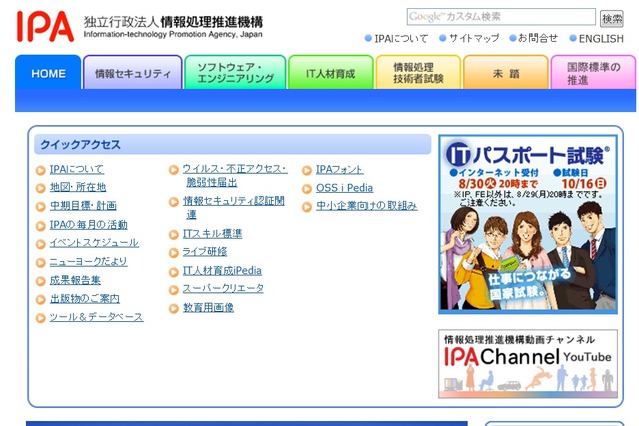Open the スーパークリエータ link

coord(223,289)
